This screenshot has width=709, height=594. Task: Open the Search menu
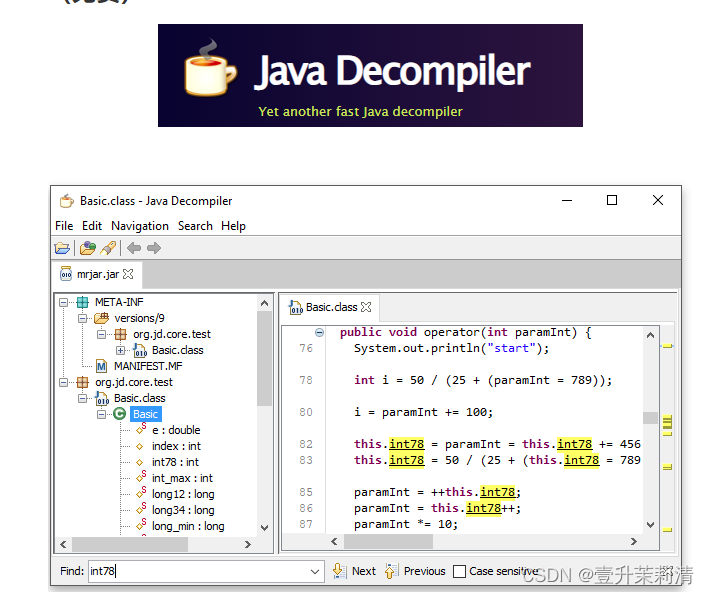[195, 226]
